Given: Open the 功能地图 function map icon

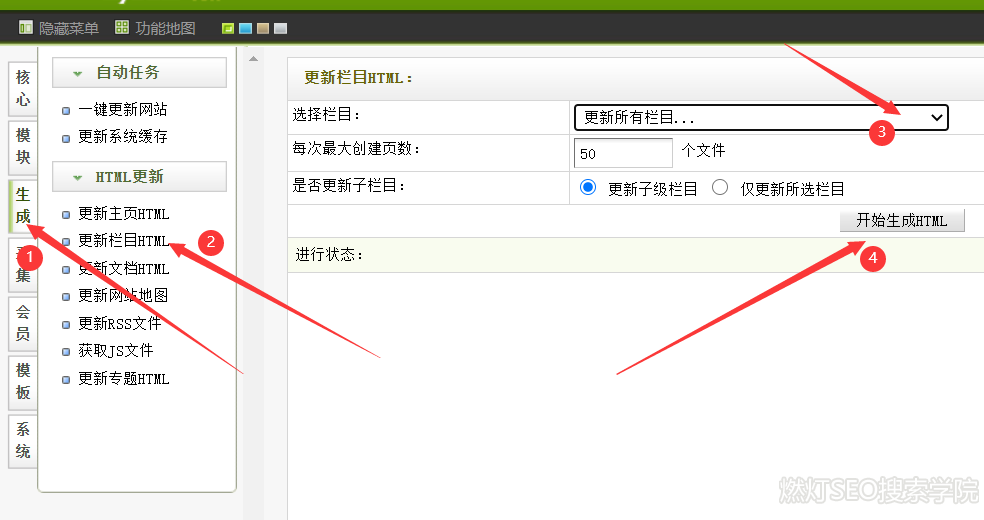Looking at the screenshot, I should 122,28.
